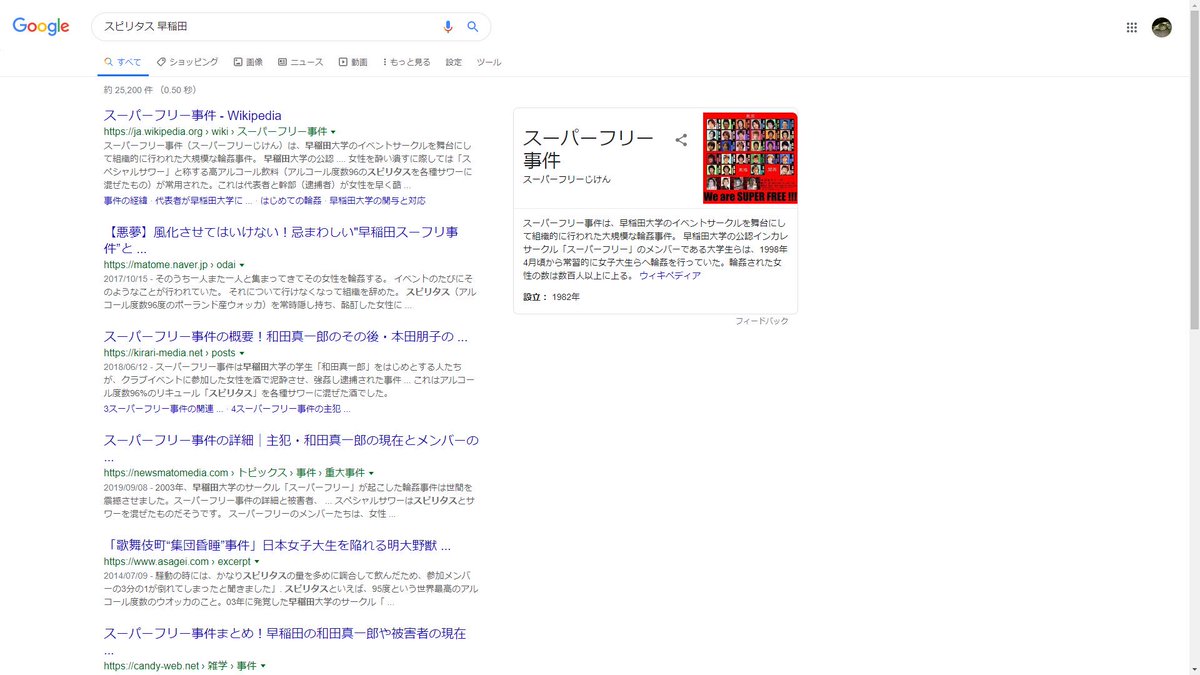The width and height of the screenshot is (1200, 675).
Task: Expand the newsmatomedia.com URL dropdown arrow
Action: (x=371, y=473)
